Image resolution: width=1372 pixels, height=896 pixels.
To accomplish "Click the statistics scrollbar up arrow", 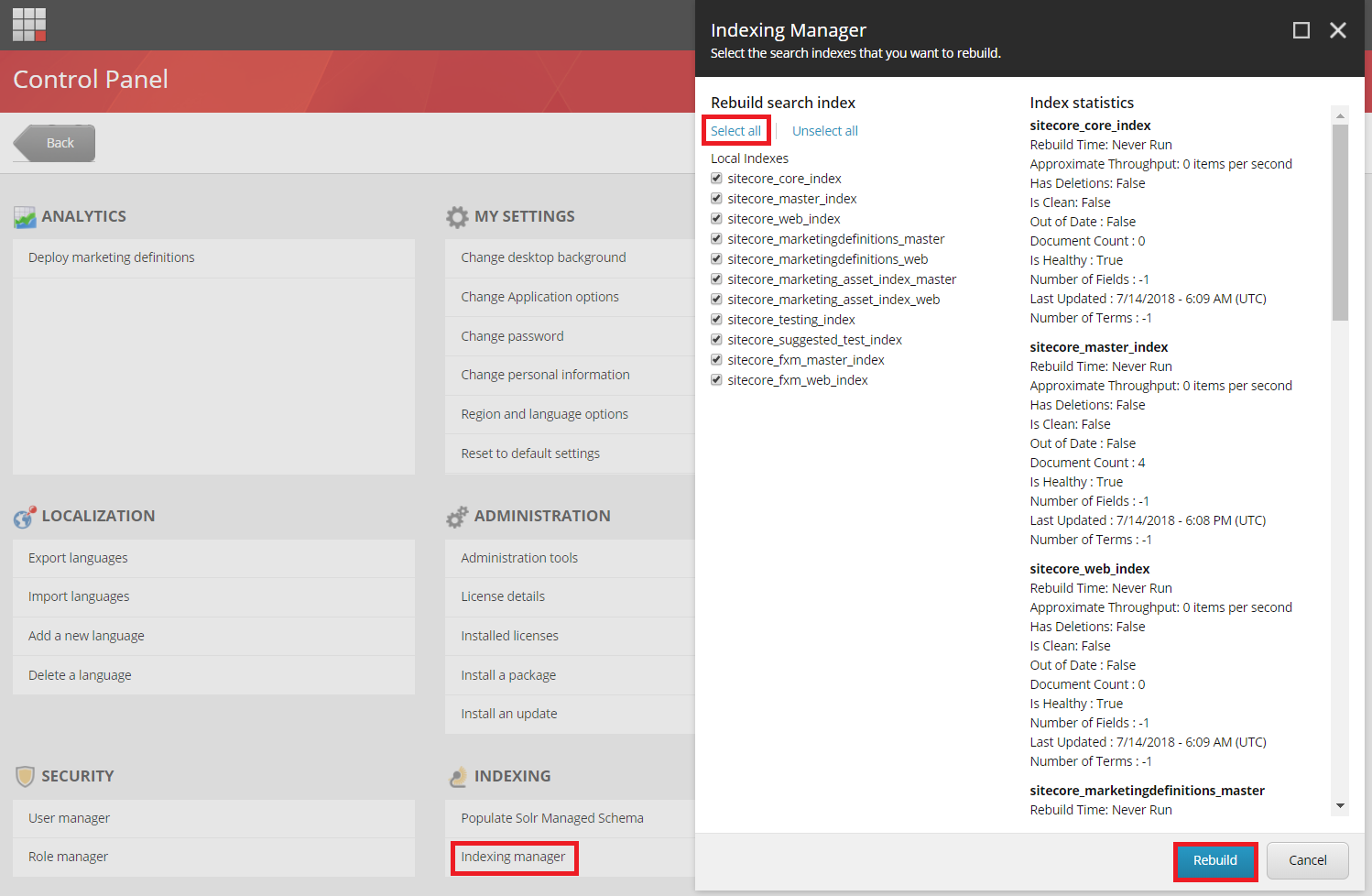I will coord(1340,115).
